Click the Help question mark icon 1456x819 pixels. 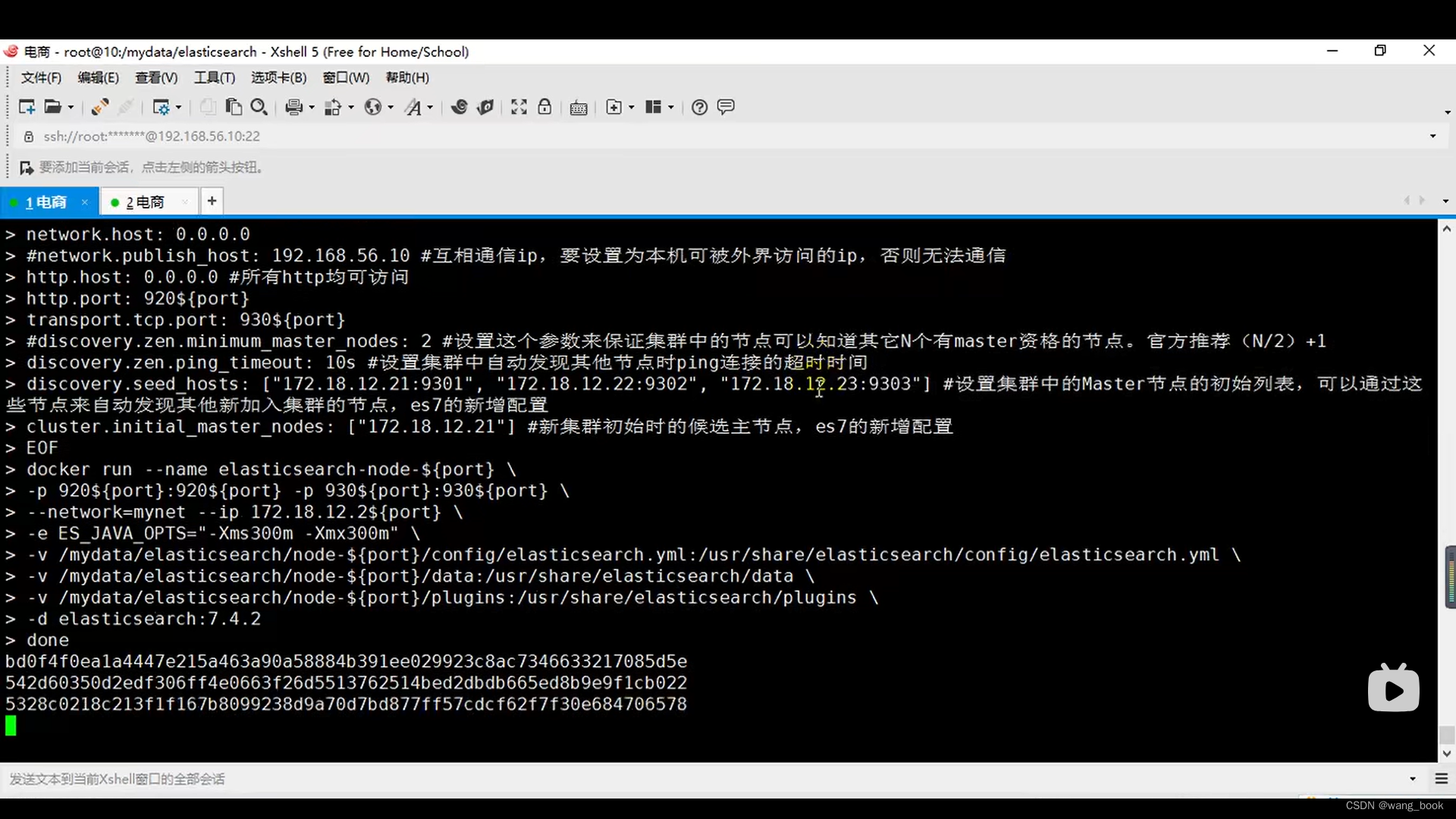tap(699, 107)
